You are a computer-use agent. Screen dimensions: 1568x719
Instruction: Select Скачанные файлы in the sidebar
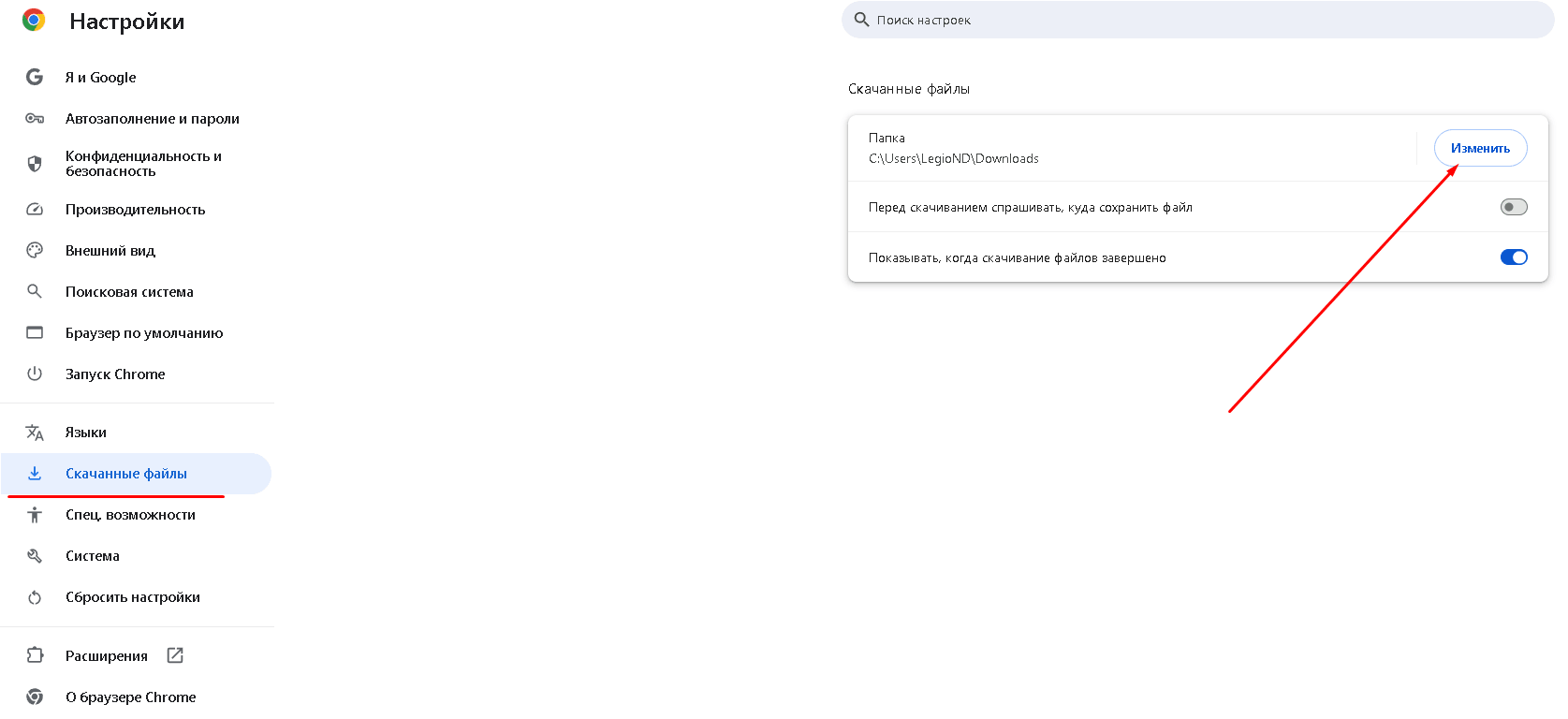click(x=126, y=474)
